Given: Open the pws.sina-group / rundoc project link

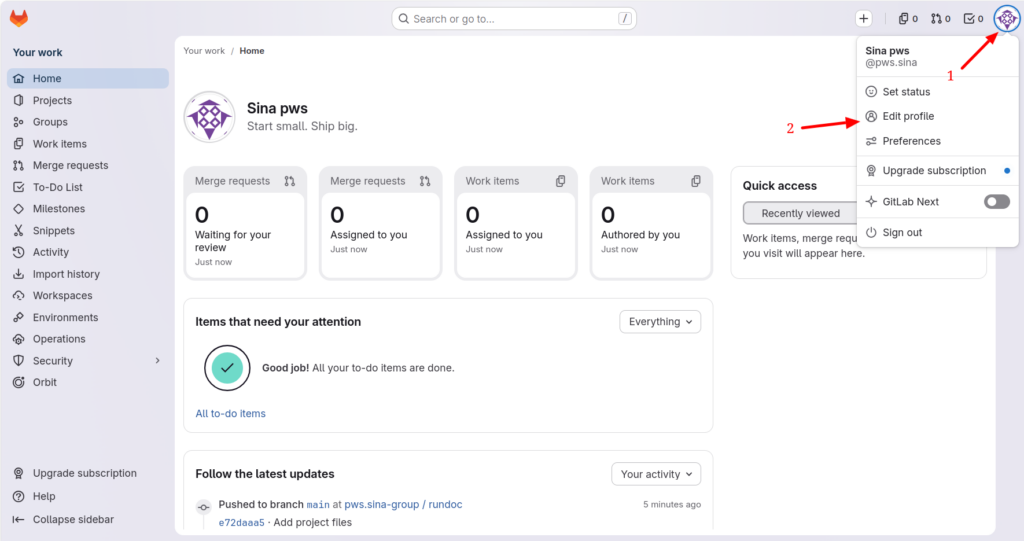Looking at the screenshot, I should pos(404,504).
